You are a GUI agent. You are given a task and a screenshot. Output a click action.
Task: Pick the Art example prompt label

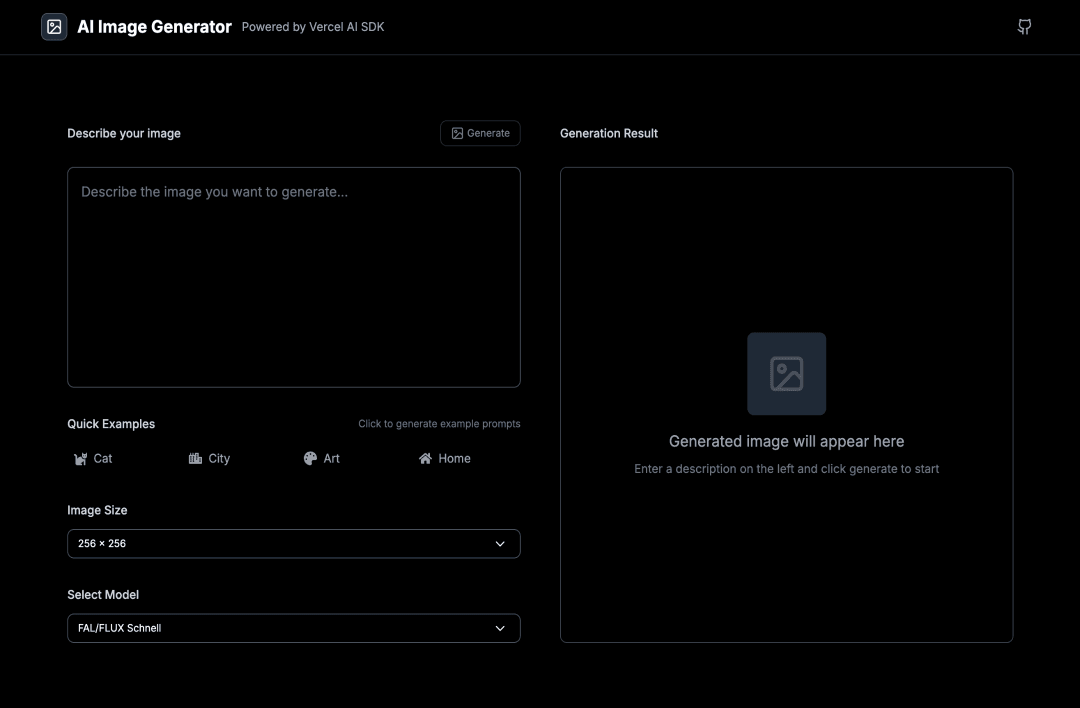pyautogui.click(x=332, y=459)
